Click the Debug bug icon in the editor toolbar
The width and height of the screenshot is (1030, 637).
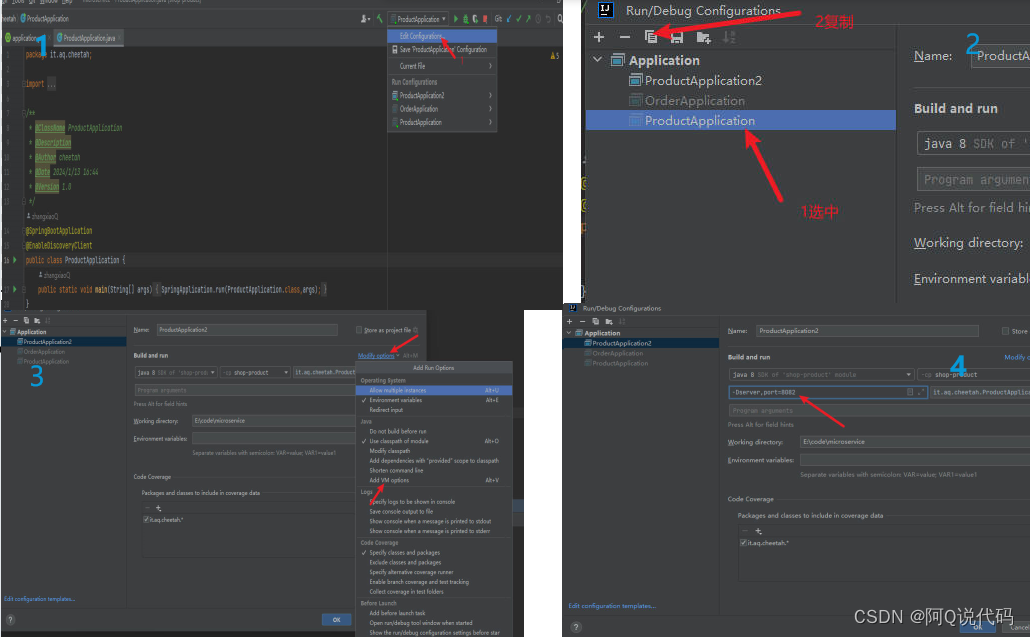click(466, 19)
